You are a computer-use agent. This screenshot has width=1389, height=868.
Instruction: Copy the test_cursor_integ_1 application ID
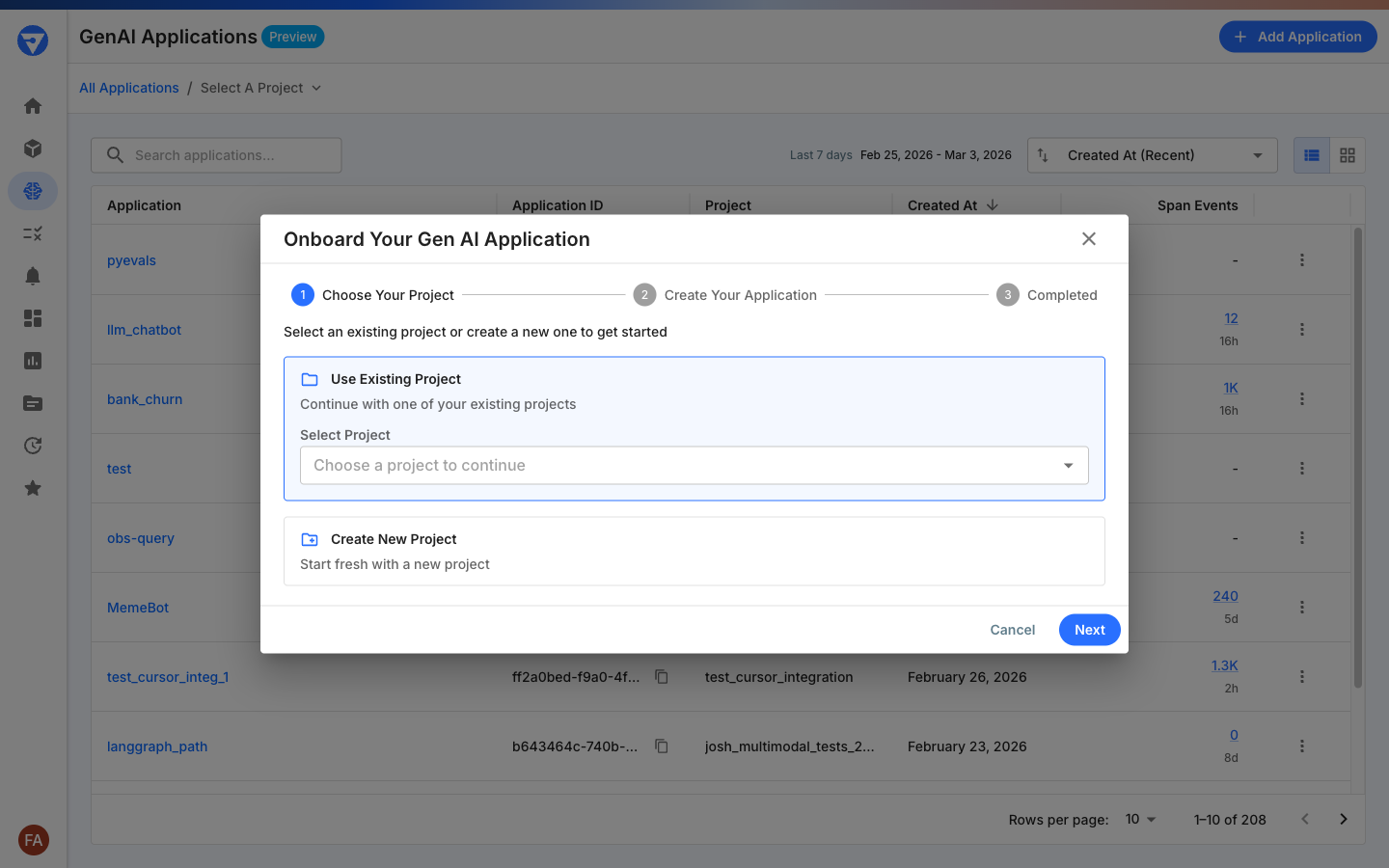662,677
